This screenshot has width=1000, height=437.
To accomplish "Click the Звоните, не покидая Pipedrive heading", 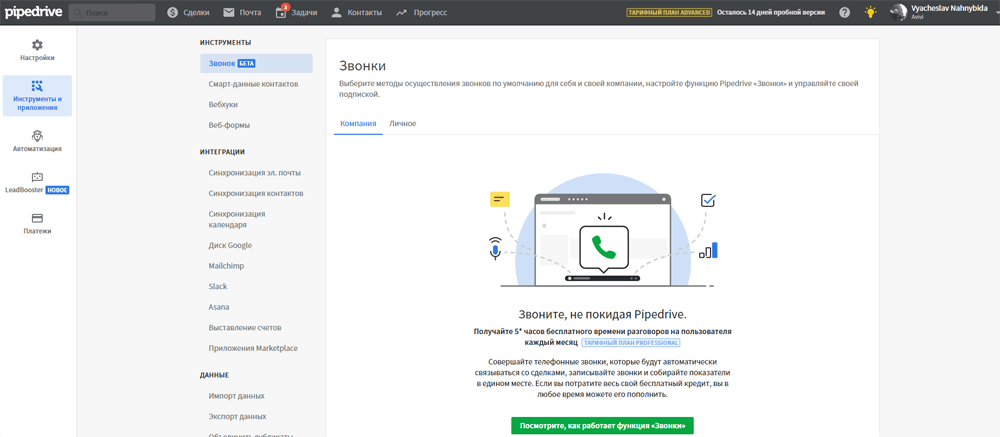I will (x=603, y=314).
